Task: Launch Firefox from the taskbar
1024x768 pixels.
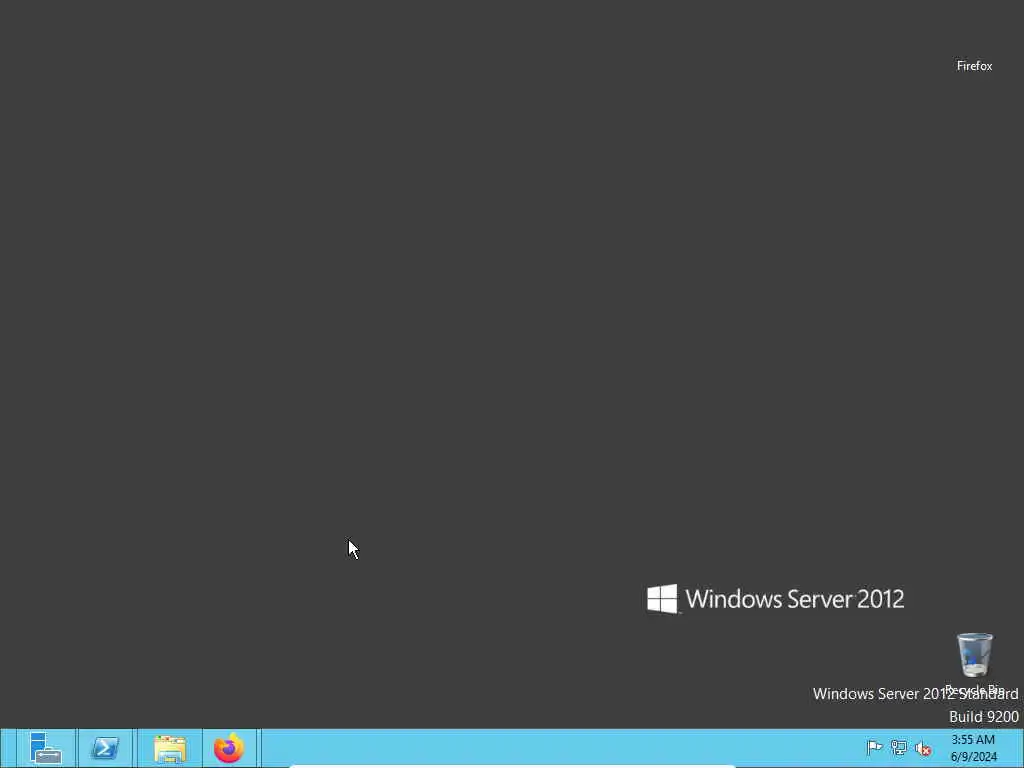Action: tap(229, 748)
